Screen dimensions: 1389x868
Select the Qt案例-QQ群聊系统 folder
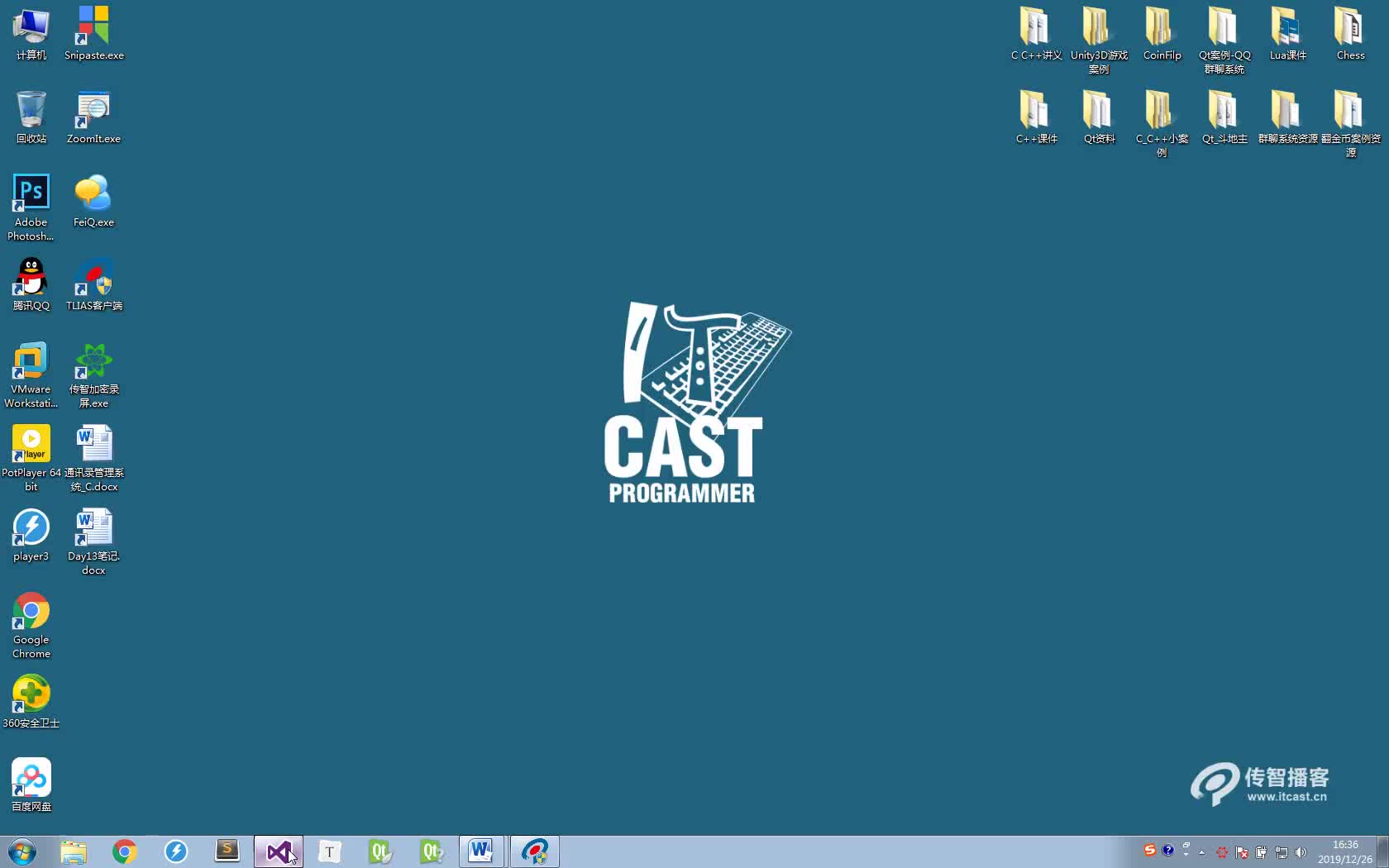tap(1224, 41)
